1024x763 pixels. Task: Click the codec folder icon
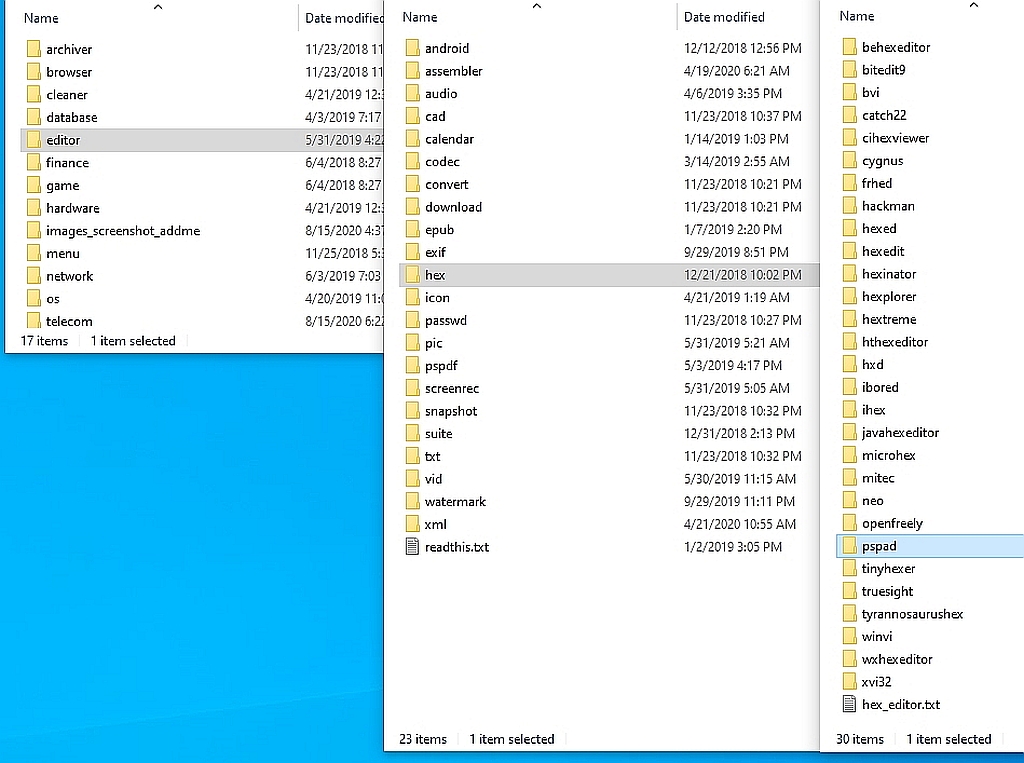pos(412,161)
